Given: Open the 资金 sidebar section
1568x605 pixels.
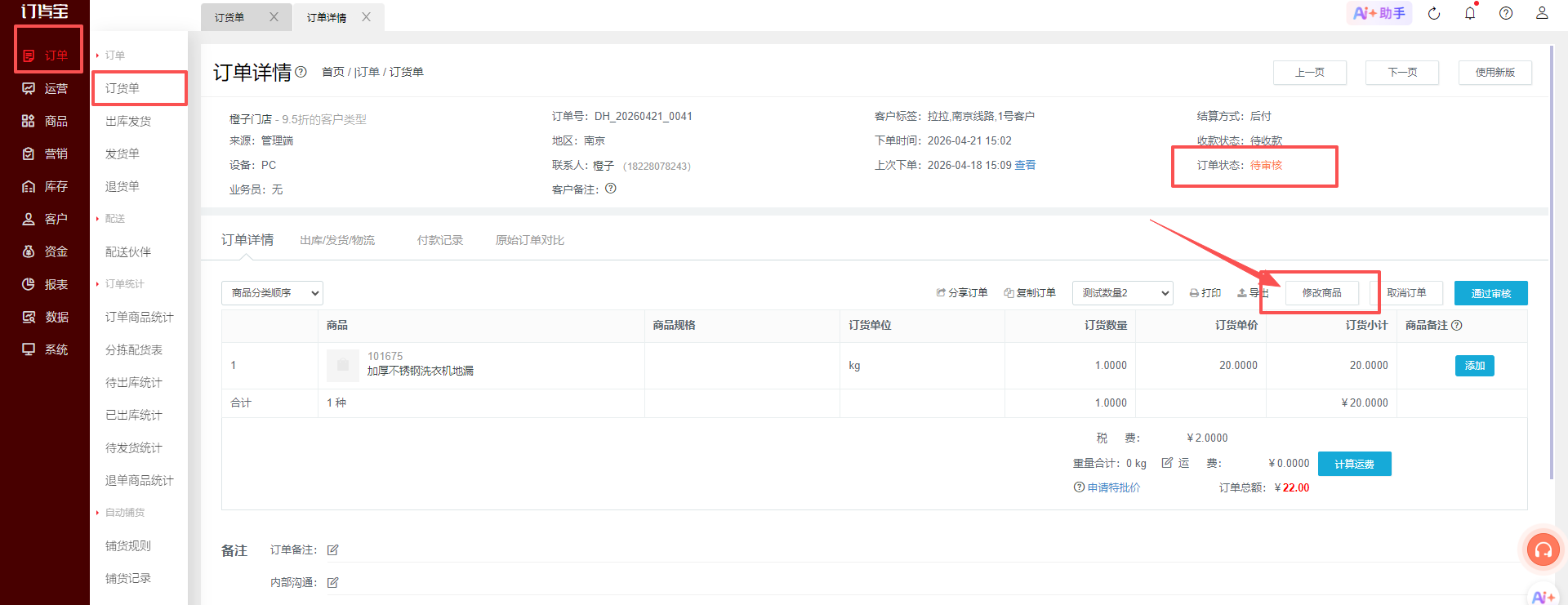Looking at the screenshot, I should pyautogui.click(x=45, y=251).
